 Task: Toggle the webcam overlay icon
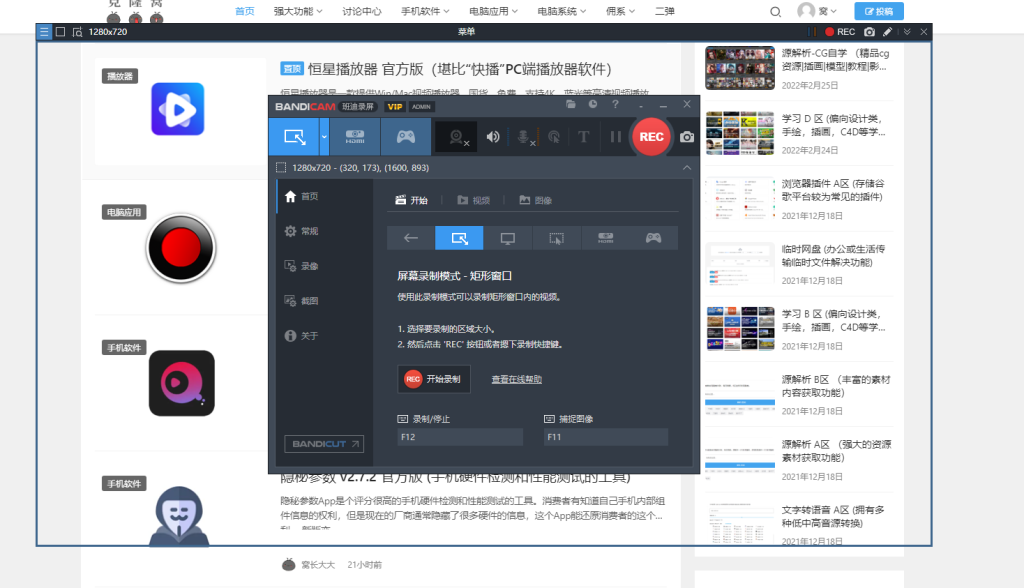point(457,137)
